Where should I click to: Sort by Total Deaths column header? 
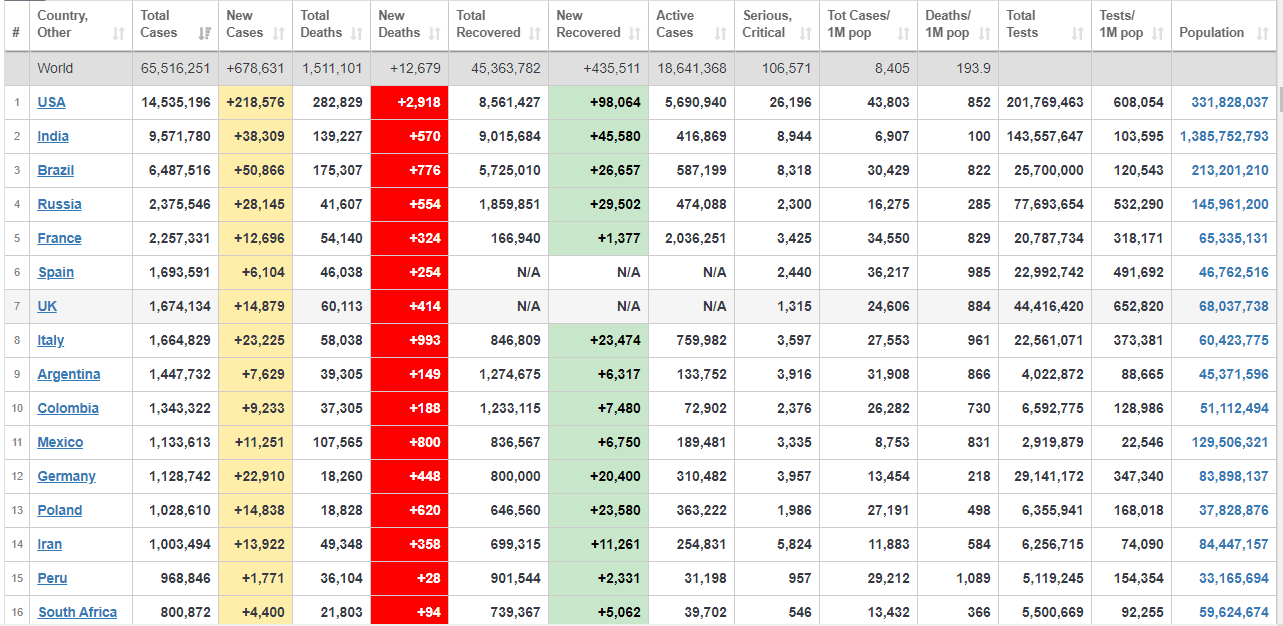click(331, 25)
